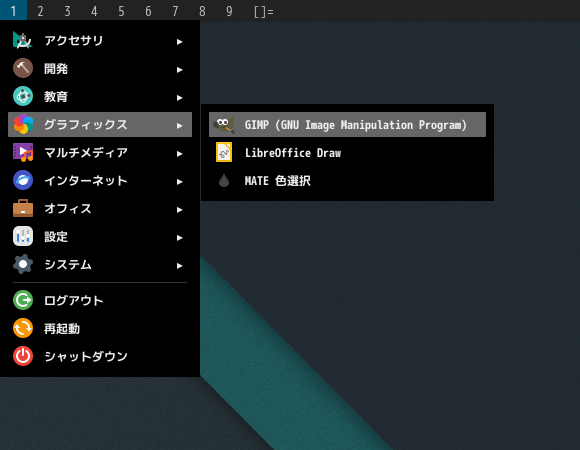The height and width of the screenshot is (450, 580).
Task: Click the green ログアウト icon
Action: (x=23, y=300)
